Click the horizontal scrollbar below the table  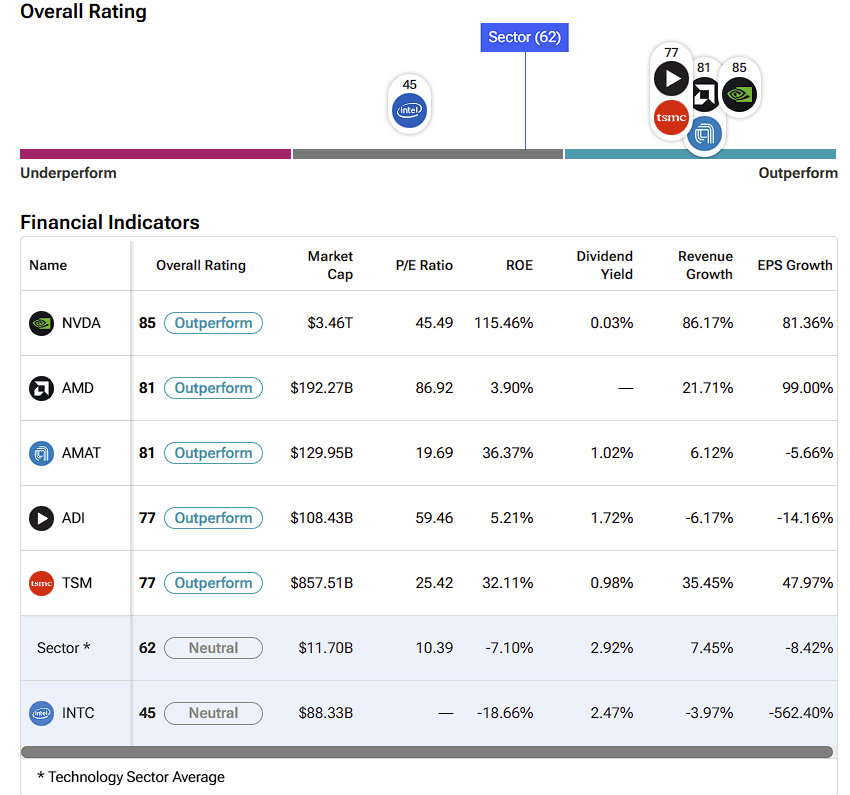[x=427, y=752]
